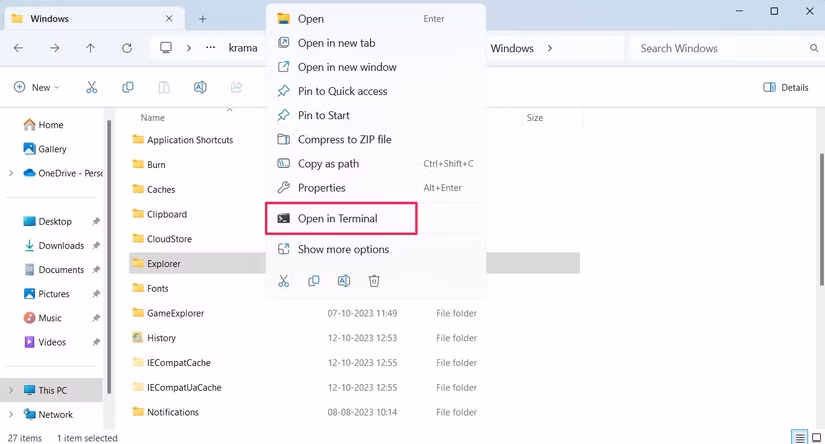Unpin Music using its pin icon
This screenshot has height=444, width=825.
[96, 318]
